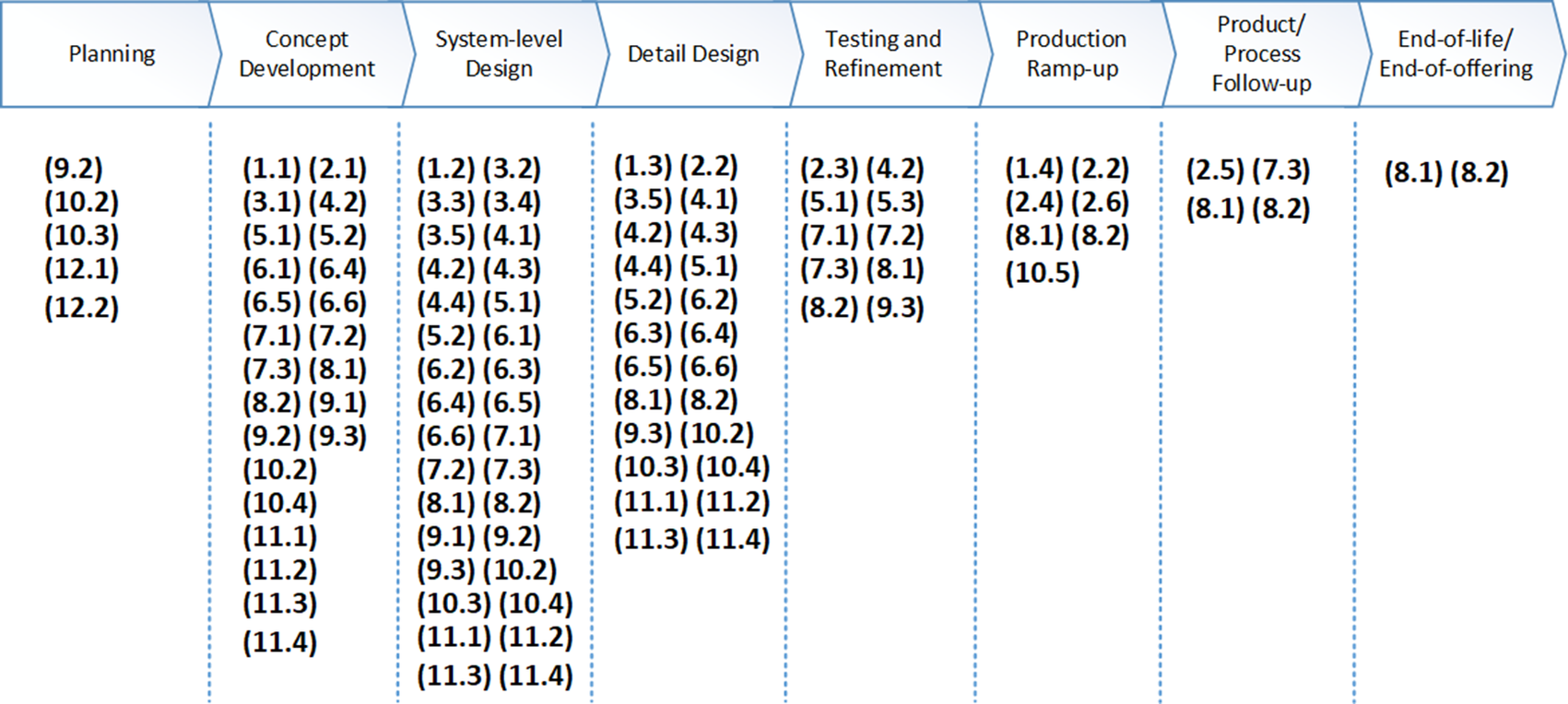The image size is (1568, 704).
Task: Select item (1.2) under System-level Design
Action: pos(446,170)
